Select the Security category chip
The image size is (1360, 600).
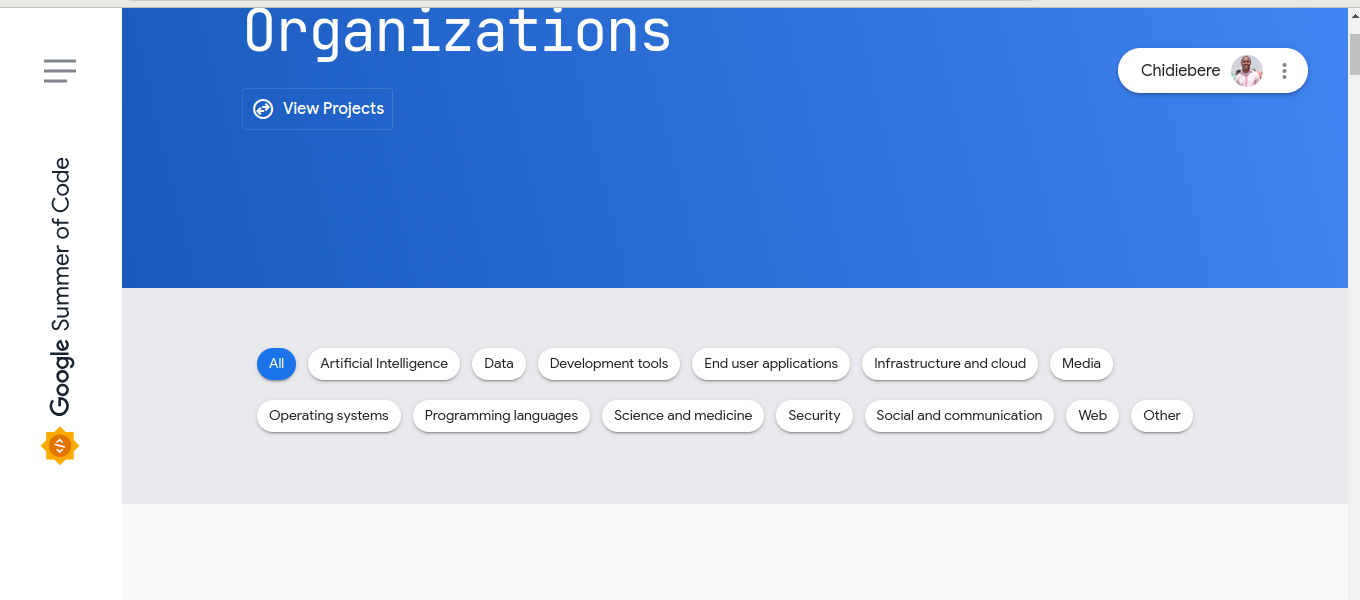coord(814,416)
